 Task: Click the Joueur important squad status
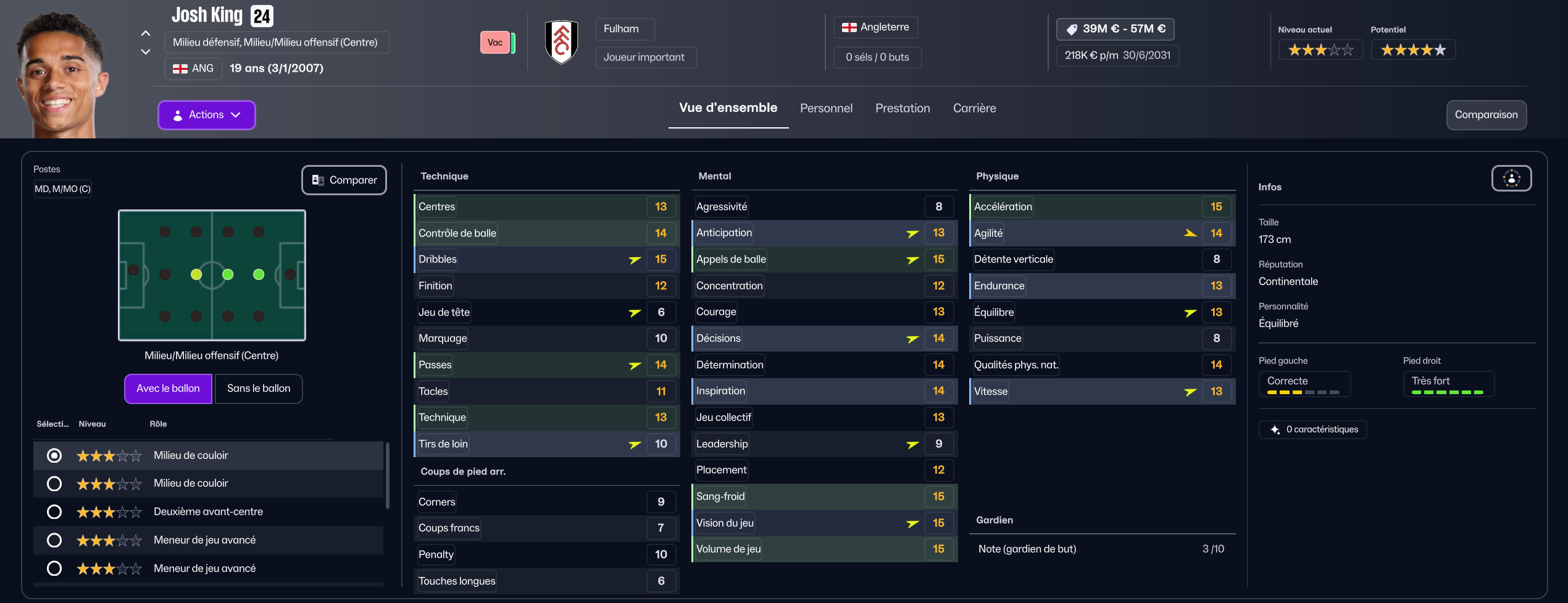click(x=644, y=57)
